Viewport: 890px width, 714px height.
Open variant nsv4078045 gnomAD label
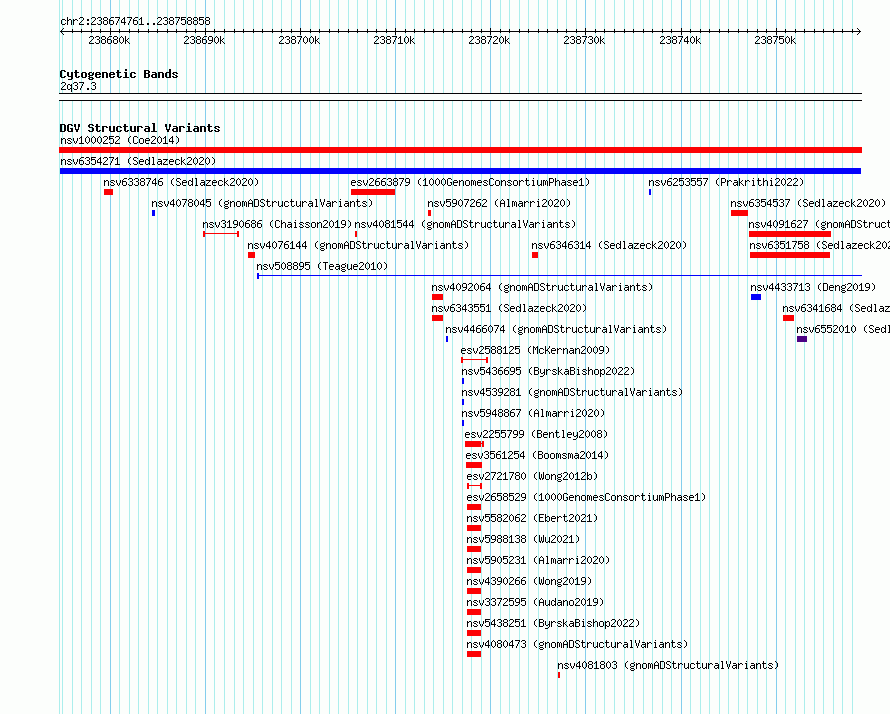tap(262, 203)
